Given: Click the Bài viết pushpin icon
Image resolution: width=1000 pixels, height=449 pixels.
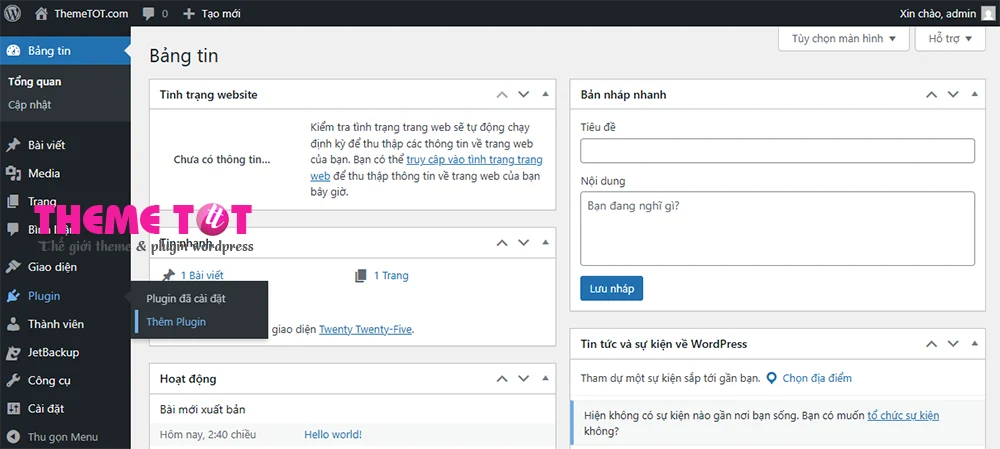Looking at the screenshot, I should pyautogui.click(x=13, y=145).
